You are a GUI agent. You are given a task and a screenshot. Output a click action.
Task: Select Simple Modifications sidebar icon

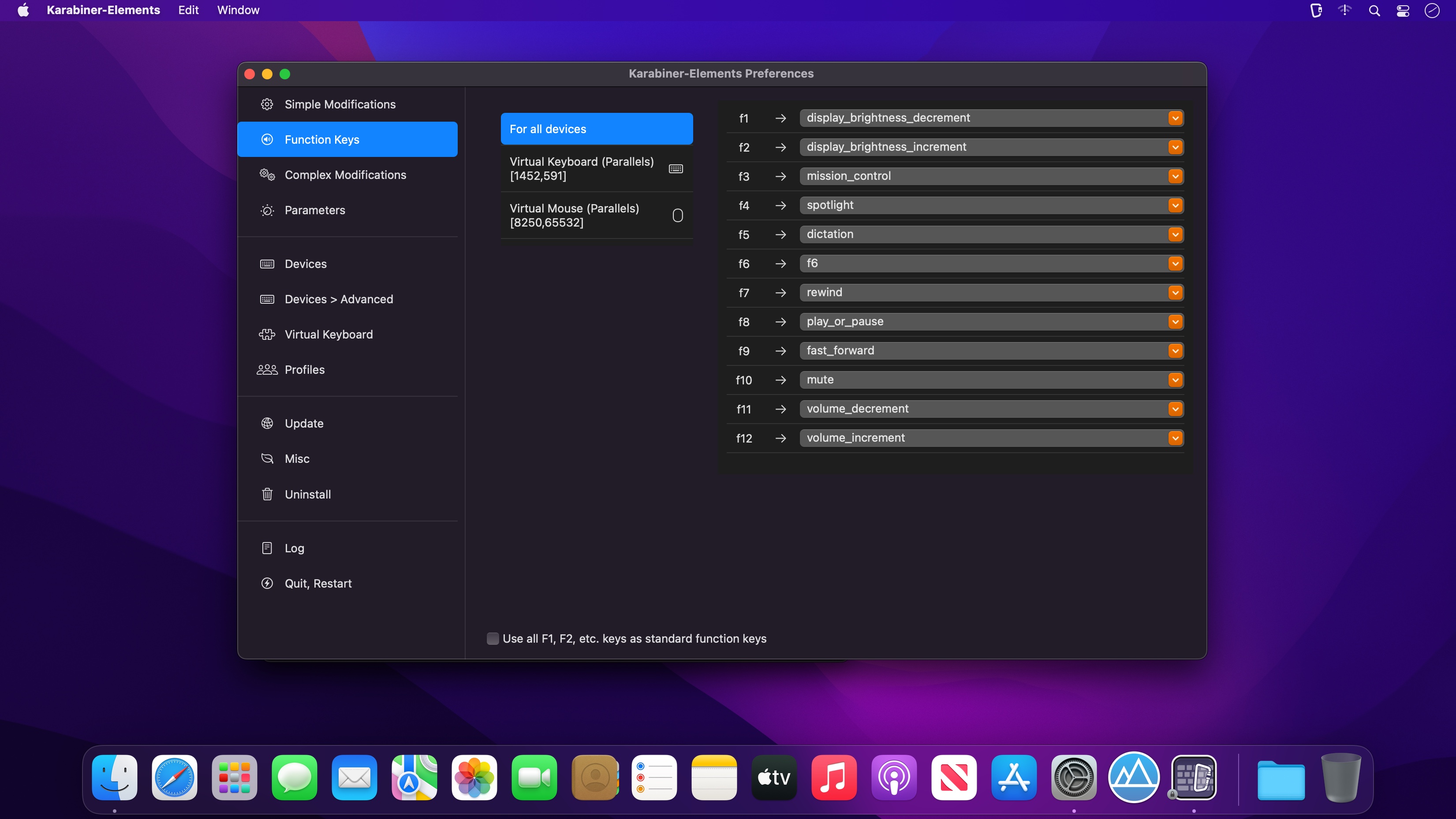click(x=267, y=104)
